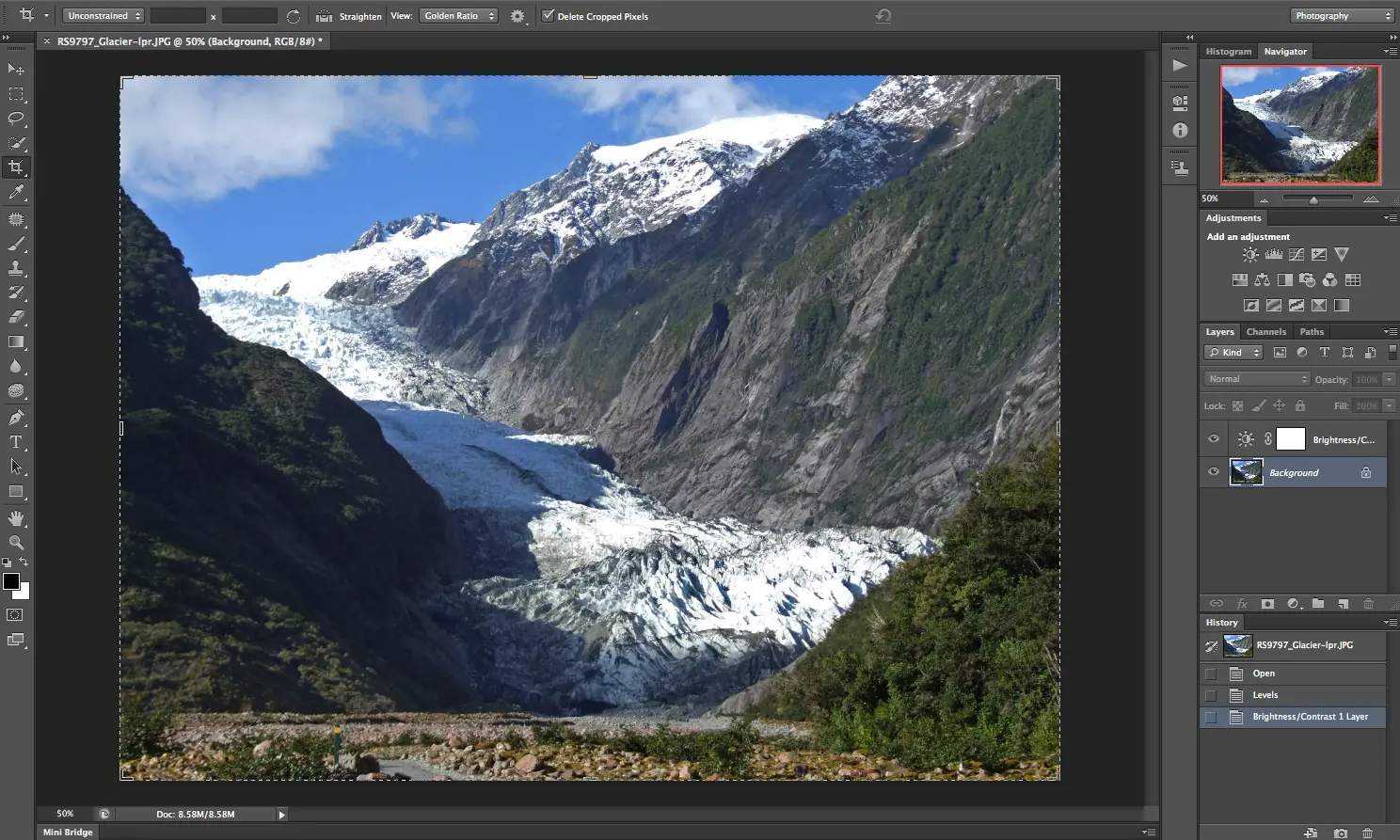Select the Brush tool
Viewport: 1400px width, 840px height.
16,244
